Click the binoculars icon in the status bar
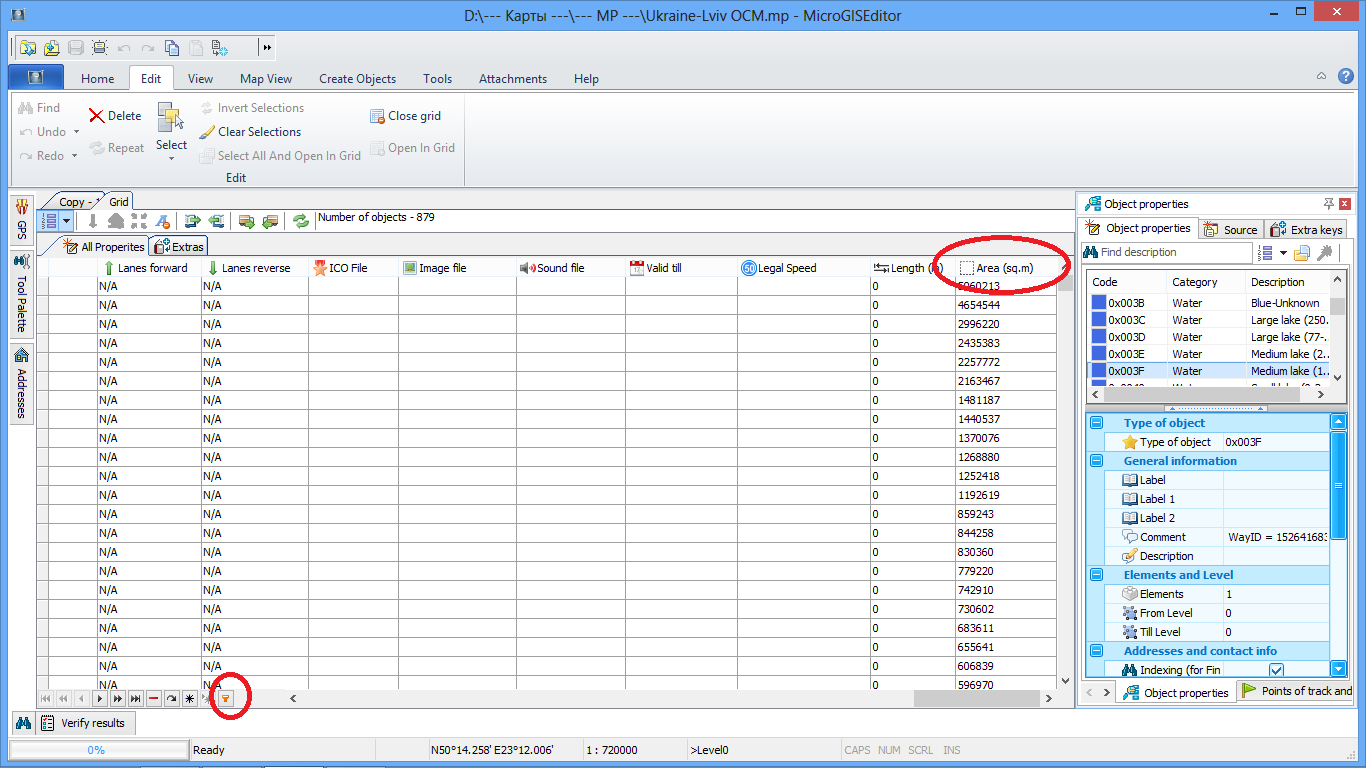Screen dimensions: 1366x768 [x=22, y=722]
